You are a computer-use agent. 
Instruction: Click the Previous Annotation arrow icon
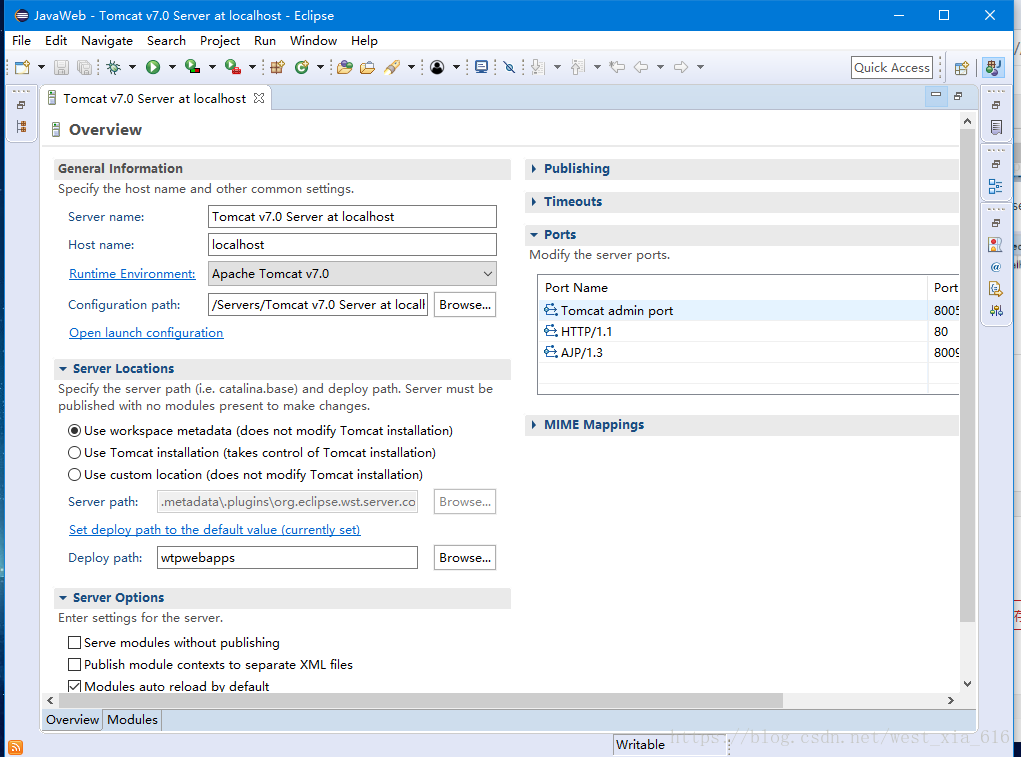[577, 67]
